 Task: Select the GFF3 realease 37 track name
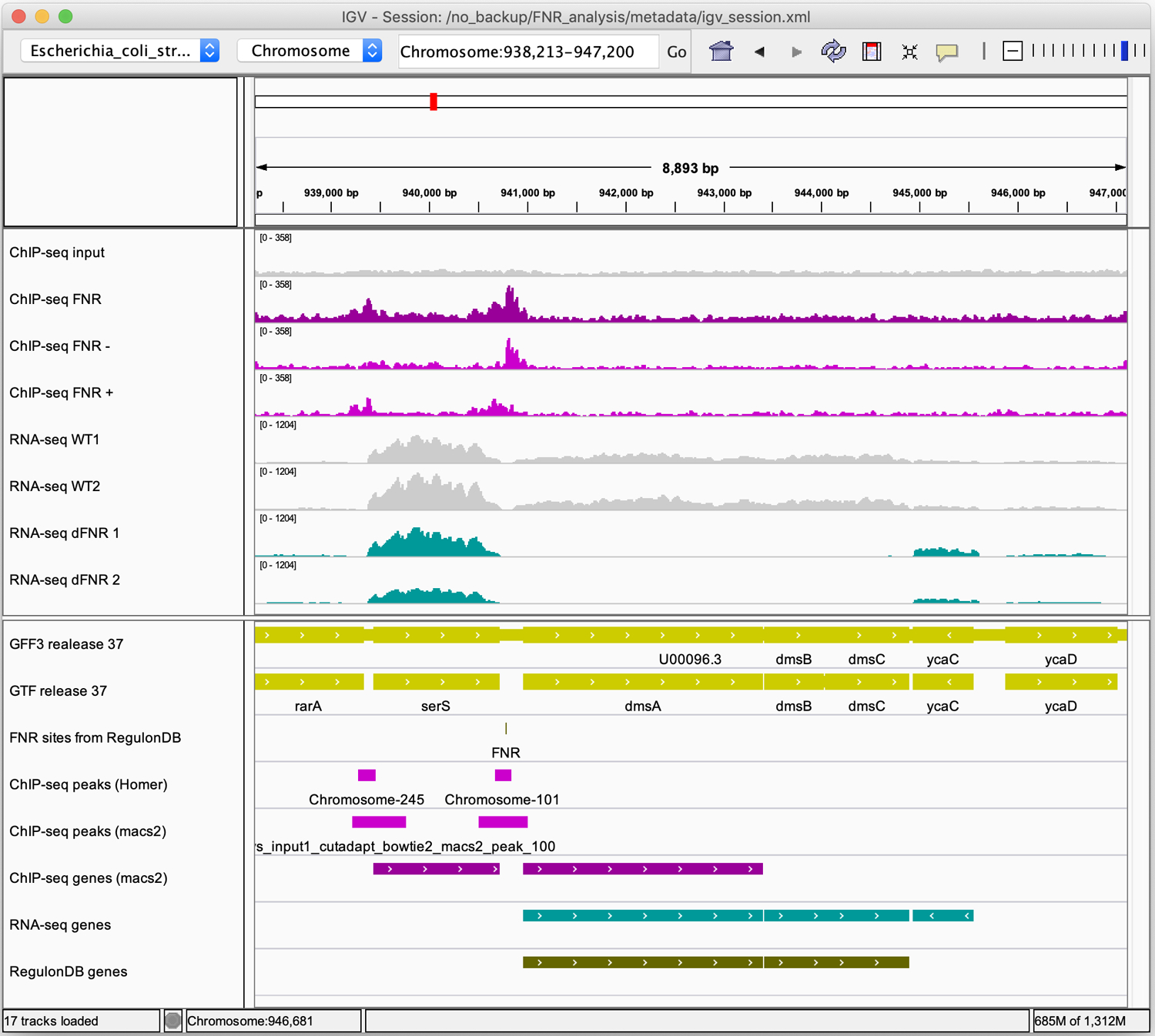click(x=66, y=644)
